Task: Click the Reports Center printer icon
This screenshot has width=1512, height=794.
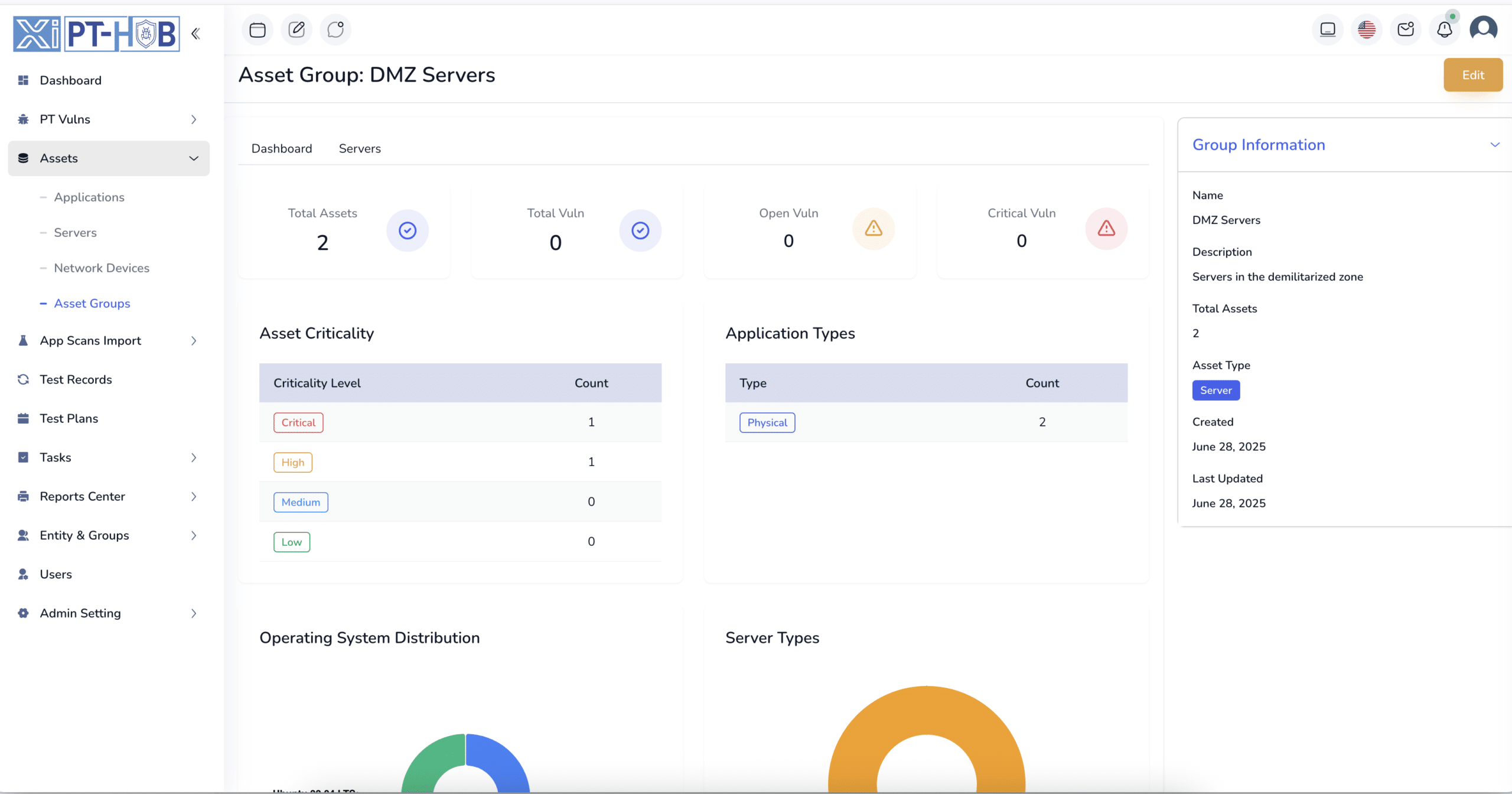Action: pos(24,497)
